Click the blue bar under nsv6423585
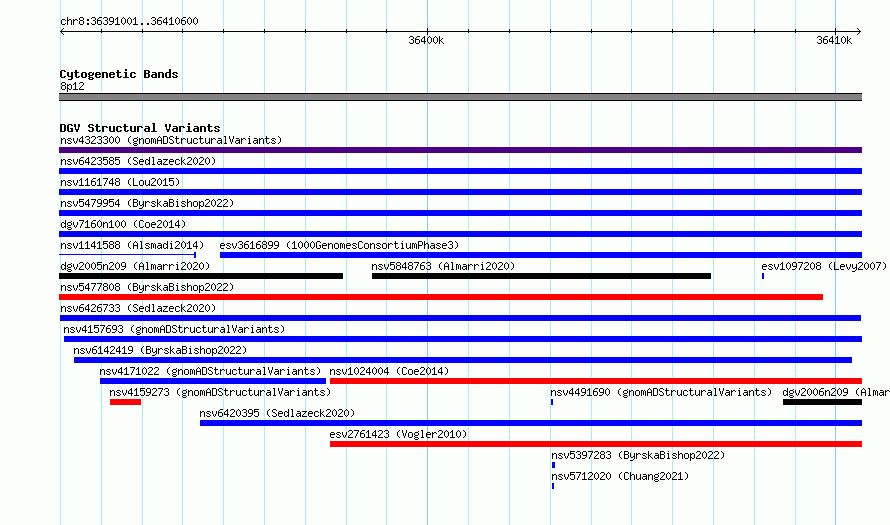The width and height of the screenshot is (890, 525). [460, 171]
